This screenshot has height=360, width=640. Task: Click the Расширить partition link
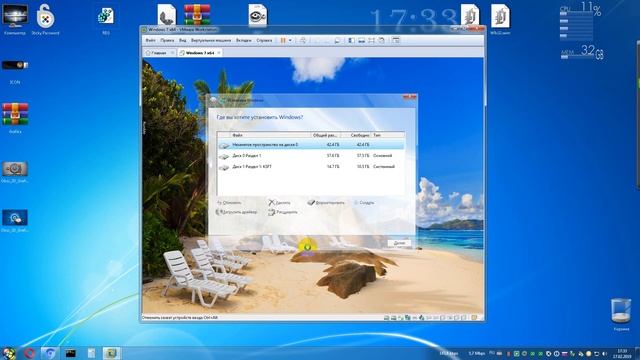click(x=283, y=212)
